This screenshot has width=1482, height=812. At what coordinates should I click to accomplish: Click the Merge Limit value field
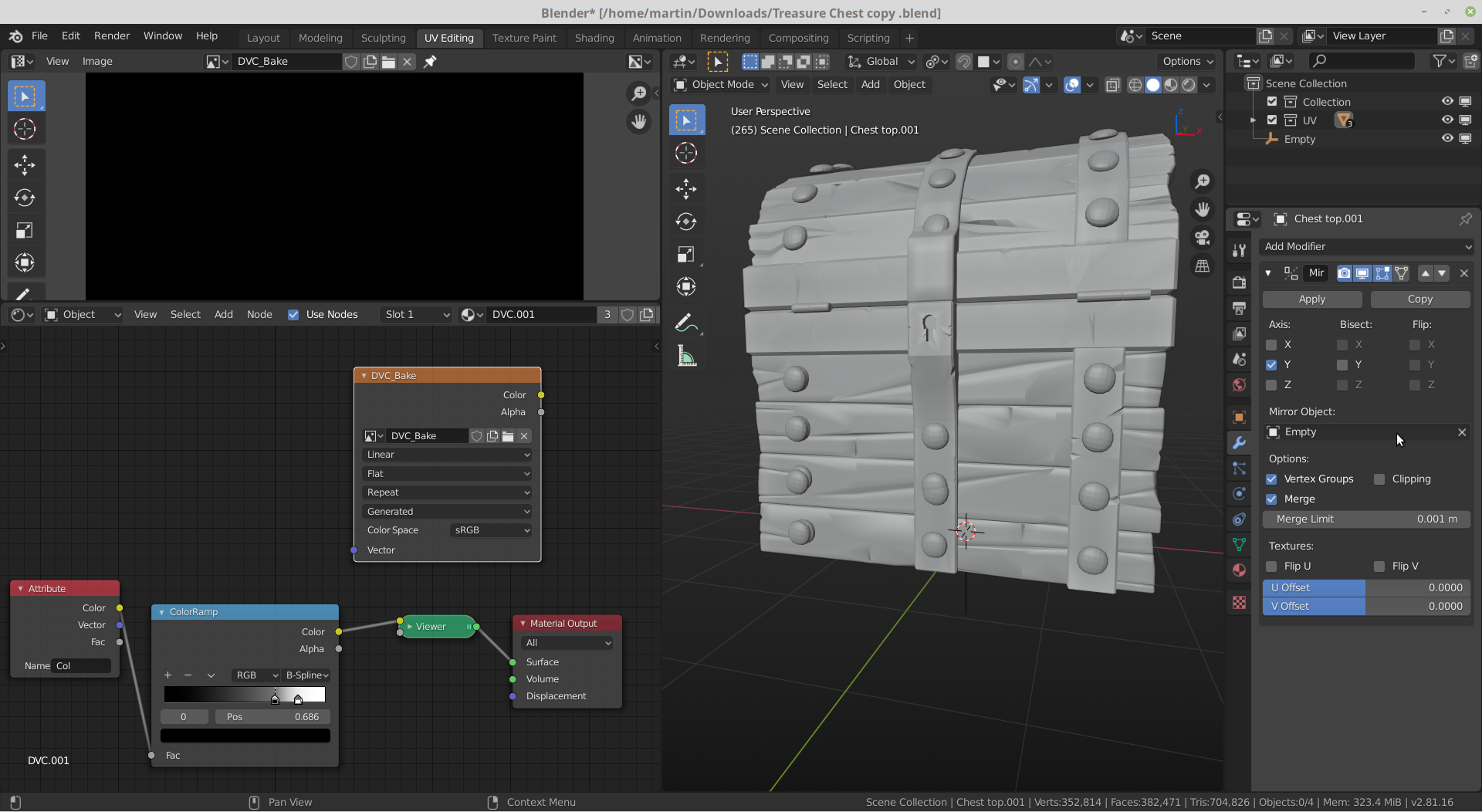tap(1365, 519)
